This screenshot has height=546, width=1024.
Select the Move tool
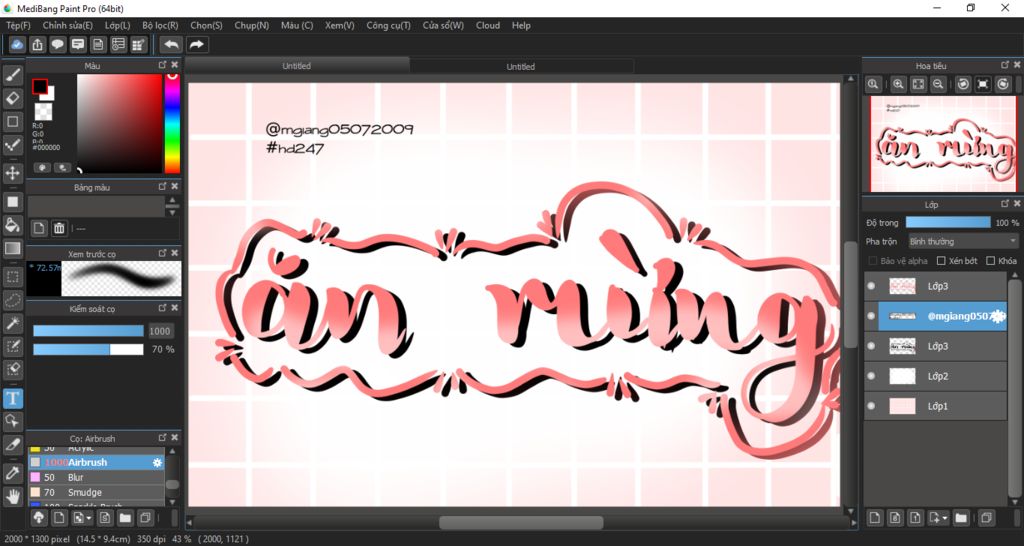coord(12,173)
